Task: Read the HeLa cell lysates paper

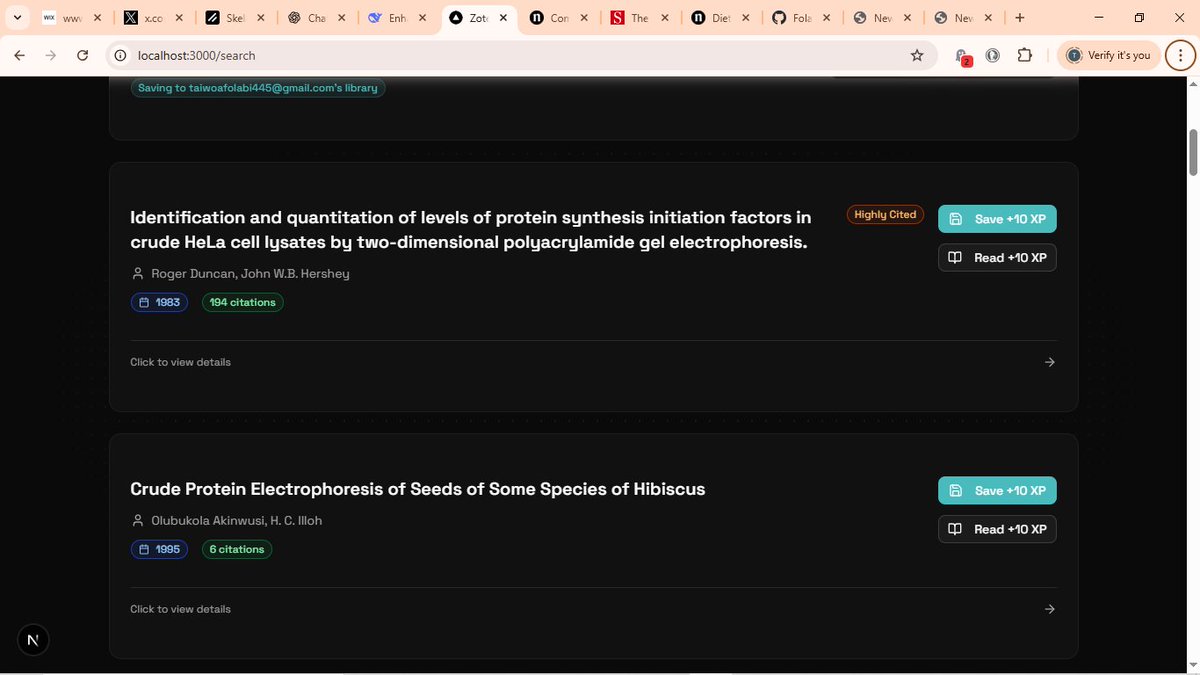Action: pos(997,258)
